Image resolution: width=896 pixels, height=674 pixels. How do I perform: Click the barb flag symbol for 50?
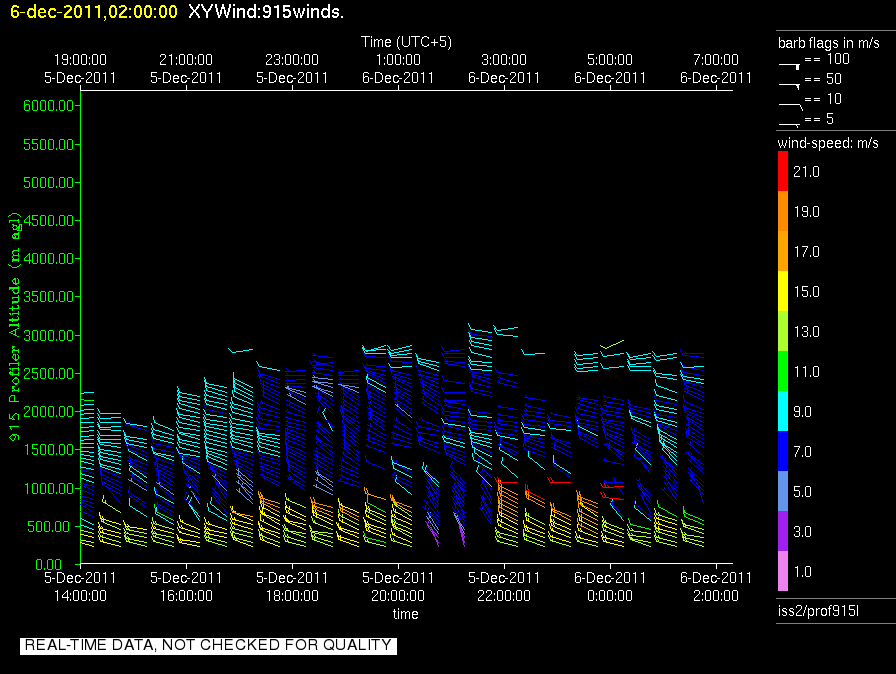click(x=789, y=85)
